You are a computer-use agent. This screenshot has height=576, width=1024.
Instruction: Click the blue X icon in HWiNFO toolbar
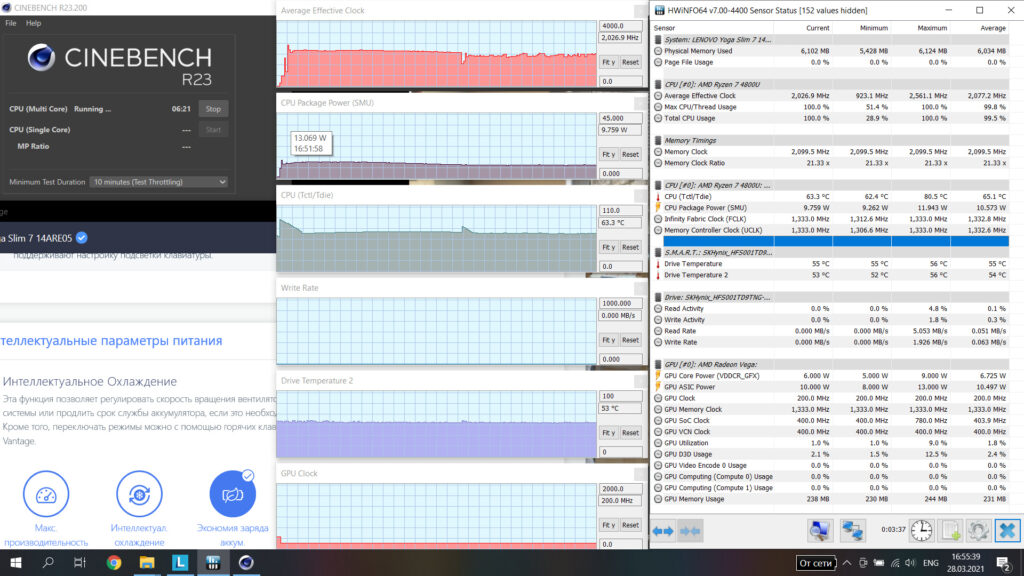pyautogui.click(x=1007, y=530)
